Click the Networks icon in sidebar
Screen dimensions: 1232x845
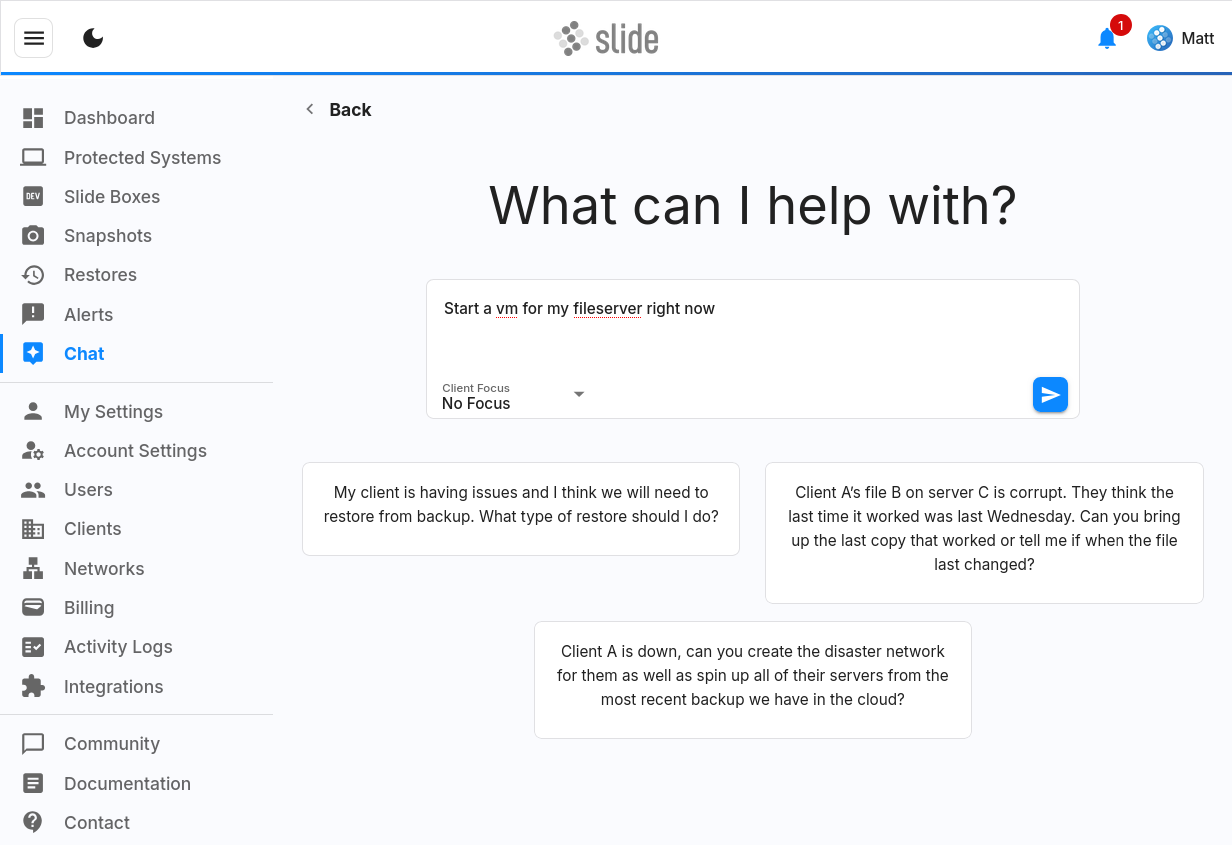point(33,569)
